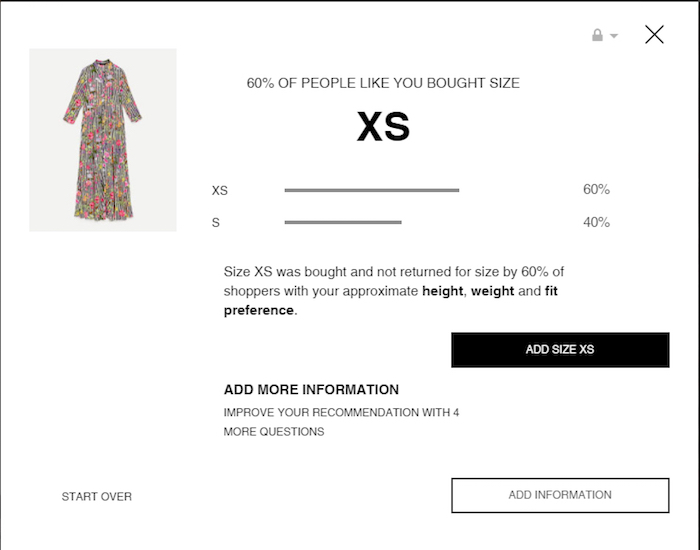Close the size recommendation dialog

click(654, 35)
